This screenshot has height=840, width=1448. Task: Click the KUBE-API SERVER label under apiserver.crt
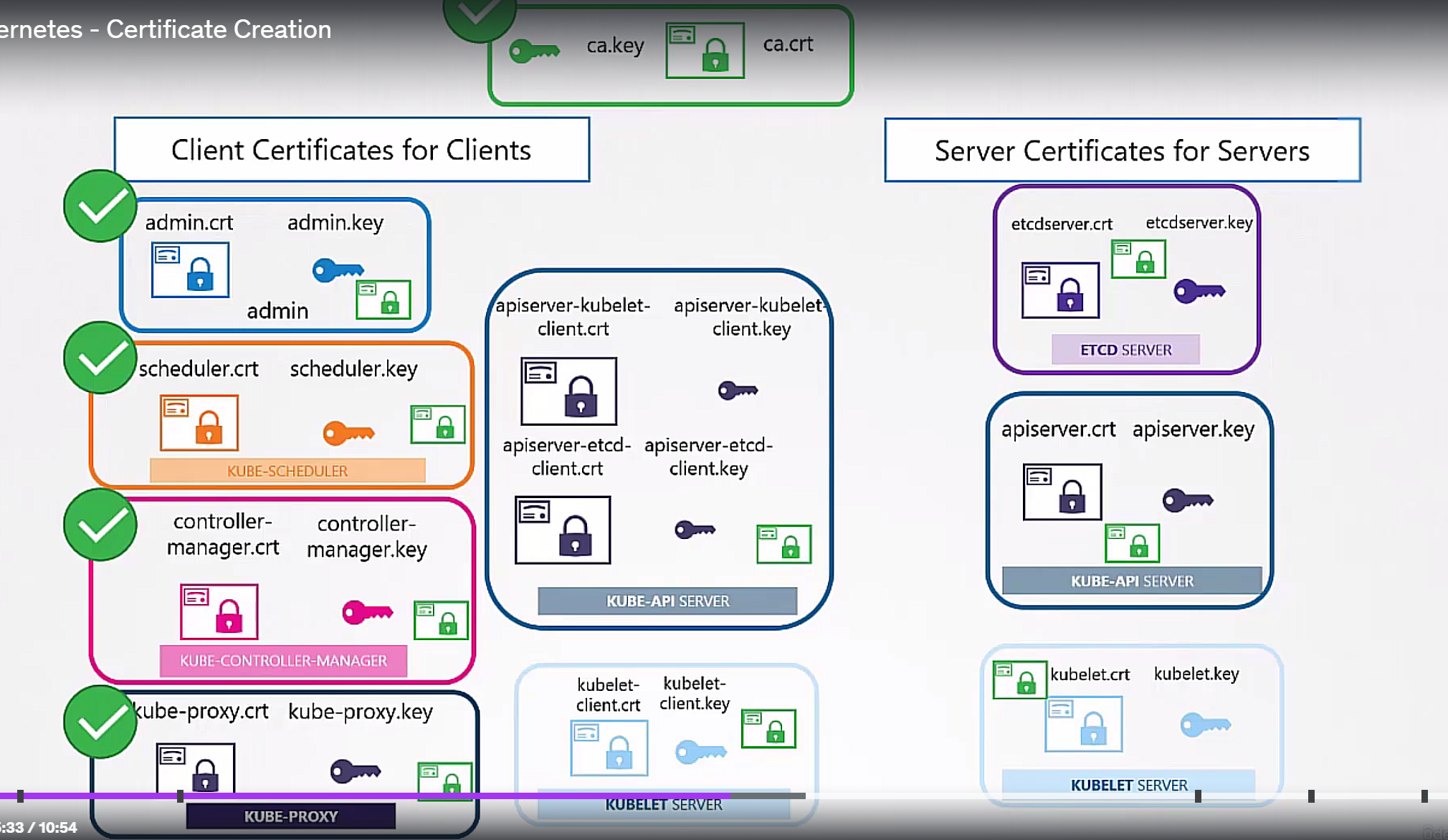pos(1132,581)
